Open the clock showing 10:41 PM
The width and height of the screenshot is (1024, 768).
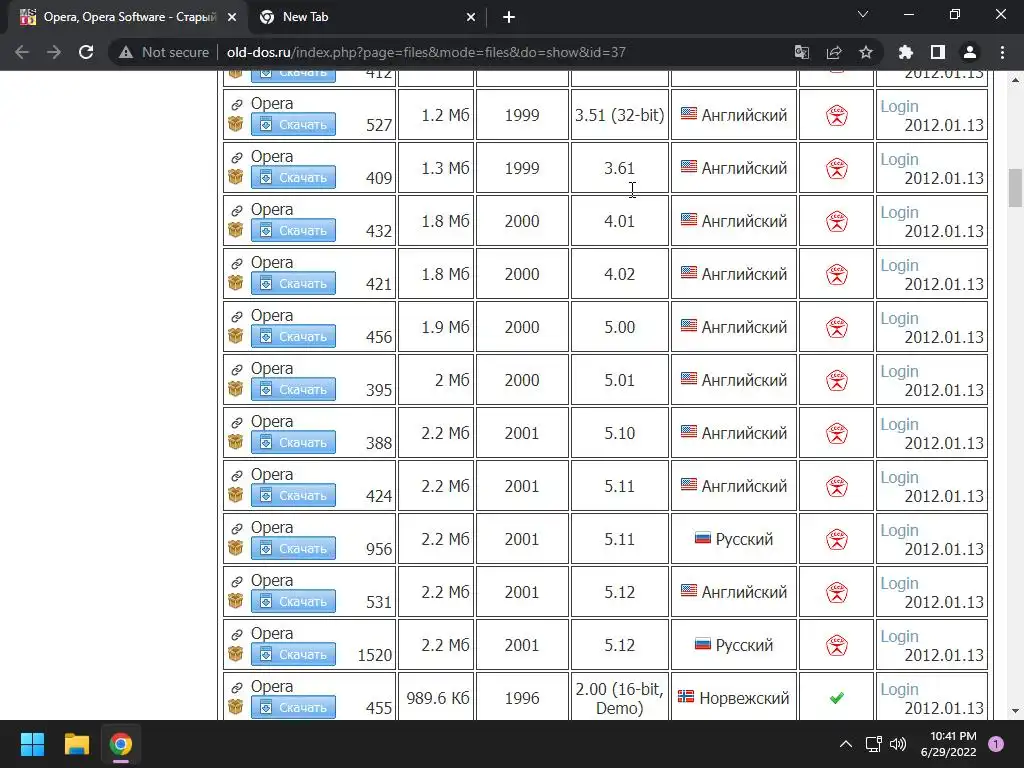(x=948, y=744)
